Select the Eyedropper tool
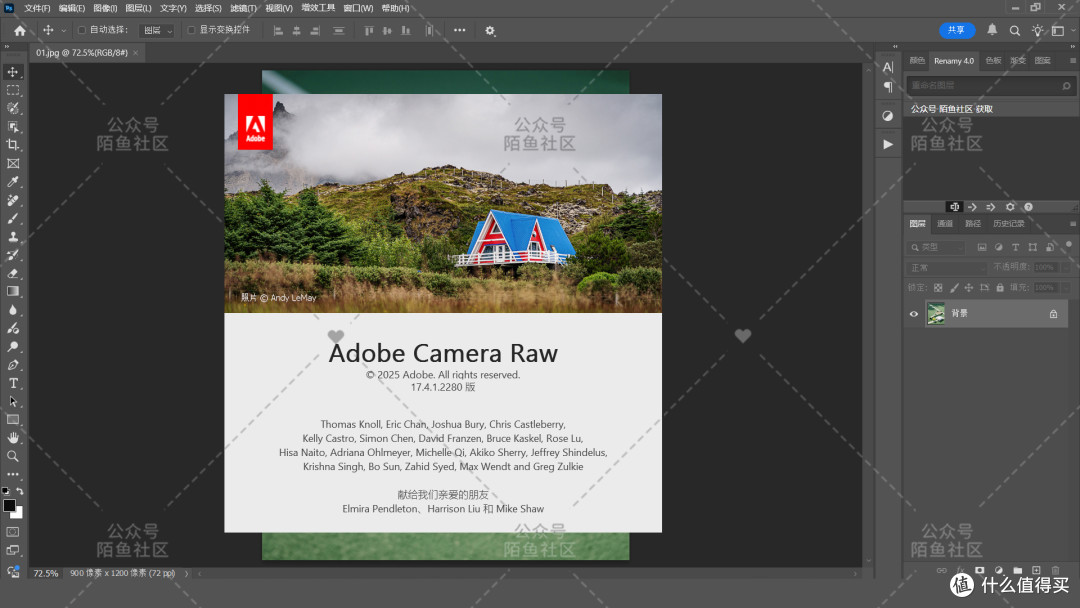 [x=12, y=182]
